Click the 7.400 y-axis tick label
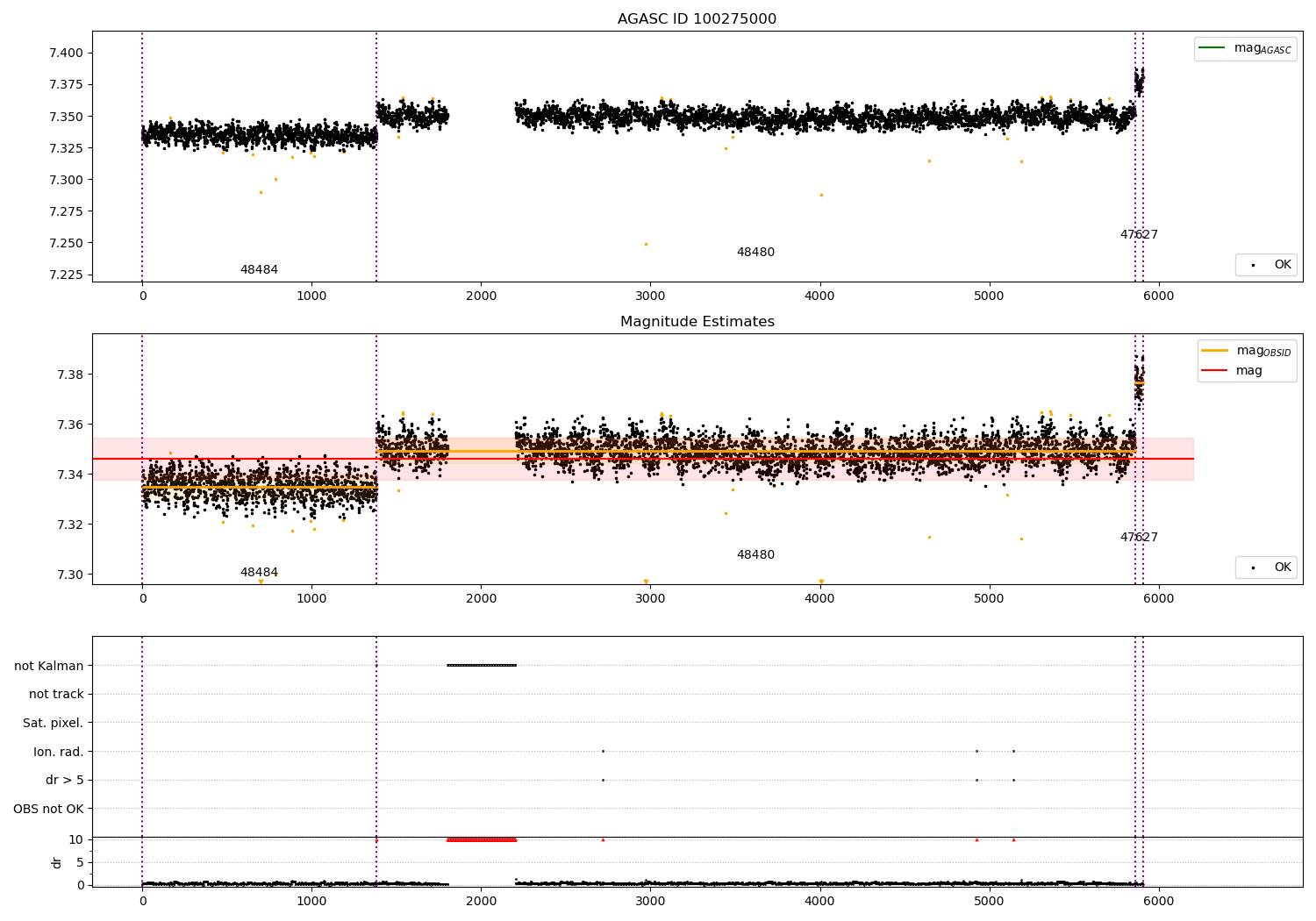 (x=67, y=53)
